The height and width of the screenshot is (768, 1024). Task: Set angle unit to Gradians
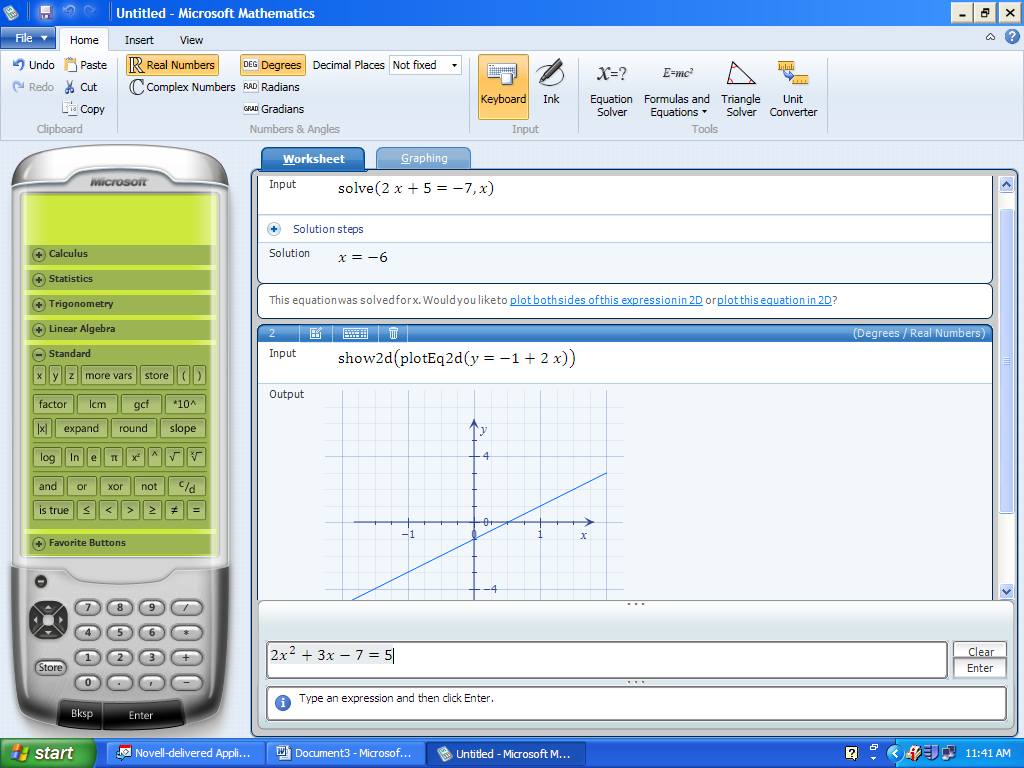point(274,109)
